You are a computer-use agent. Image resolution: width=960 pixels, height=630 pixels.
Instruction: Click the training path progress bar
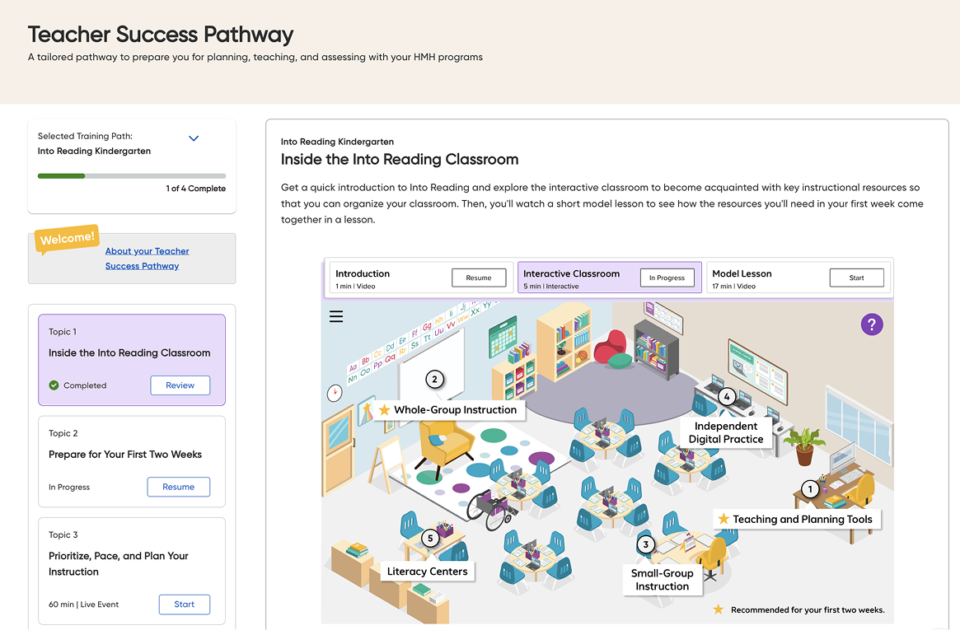[131, 176]
